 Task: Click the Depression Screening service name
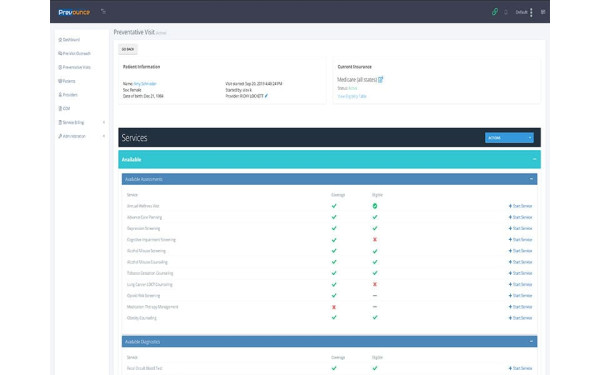[x=143, y=228]
